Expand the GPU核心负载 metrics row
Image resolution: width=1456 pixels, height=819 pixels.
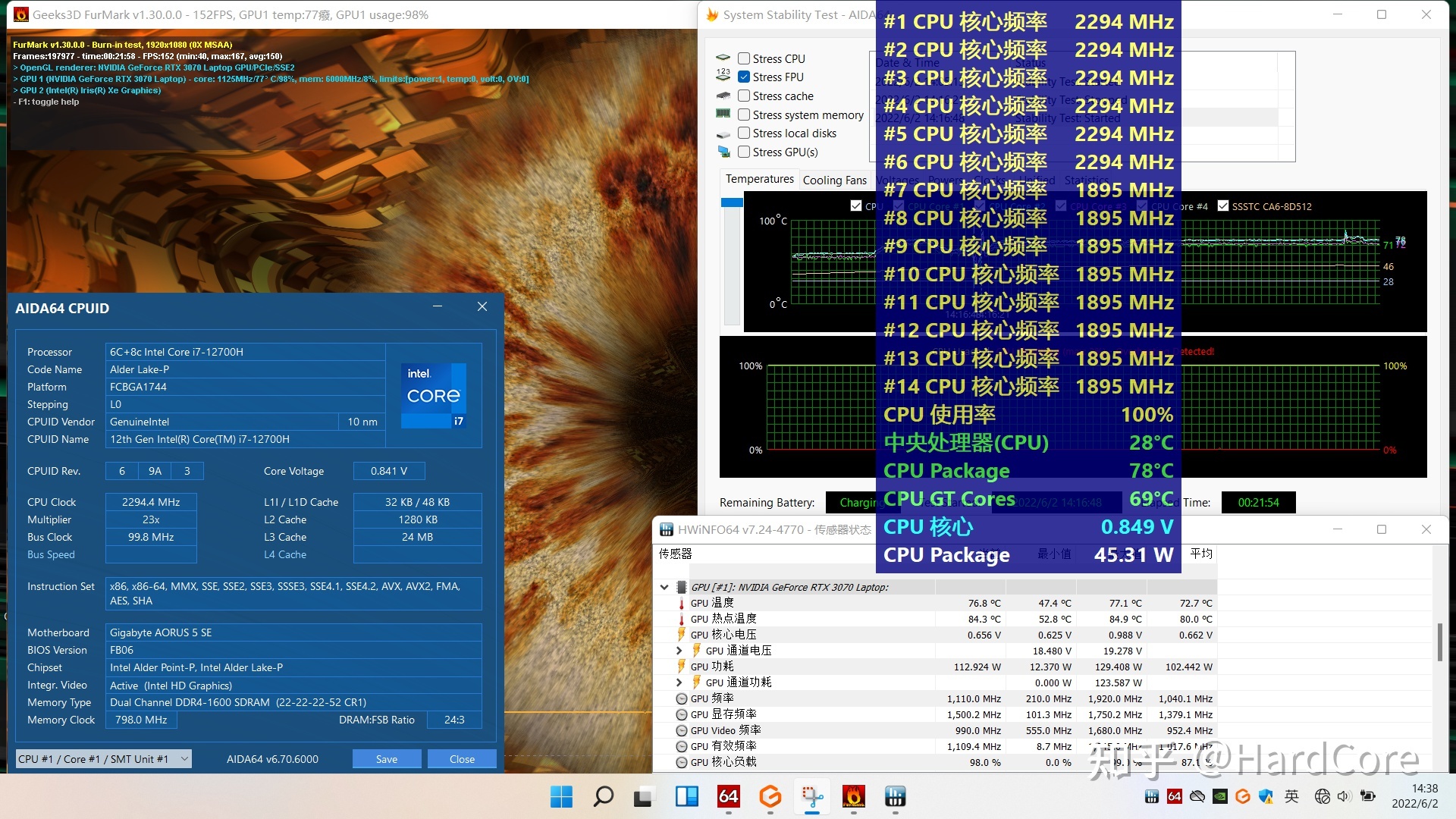click(670, 762)
